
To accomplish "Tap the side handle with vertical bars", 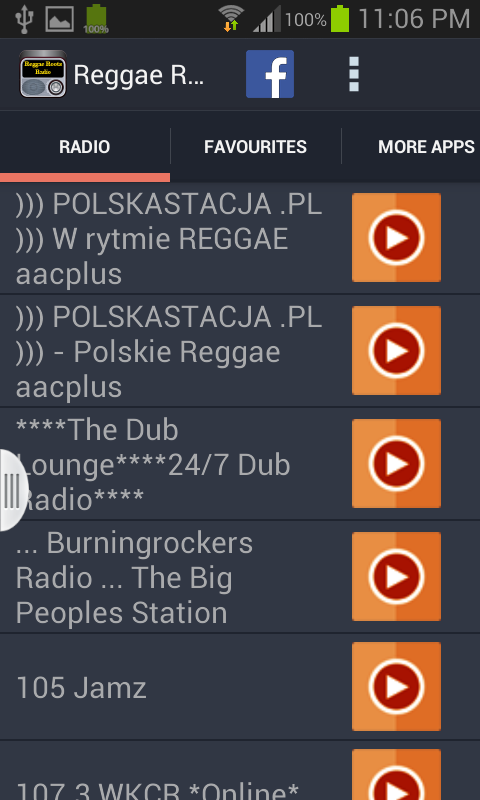I will (x=13, y=490).
